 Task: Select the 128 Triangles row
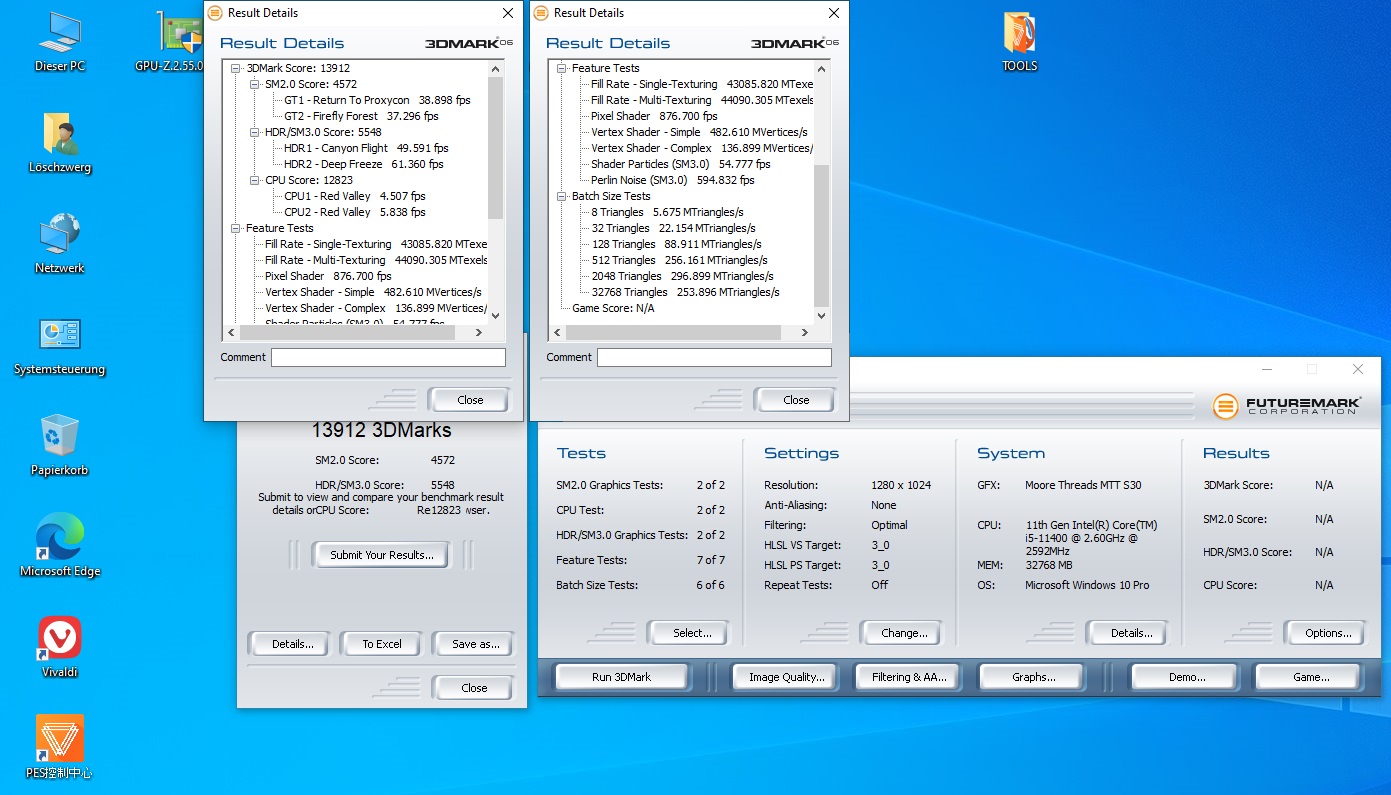(676, 244)
